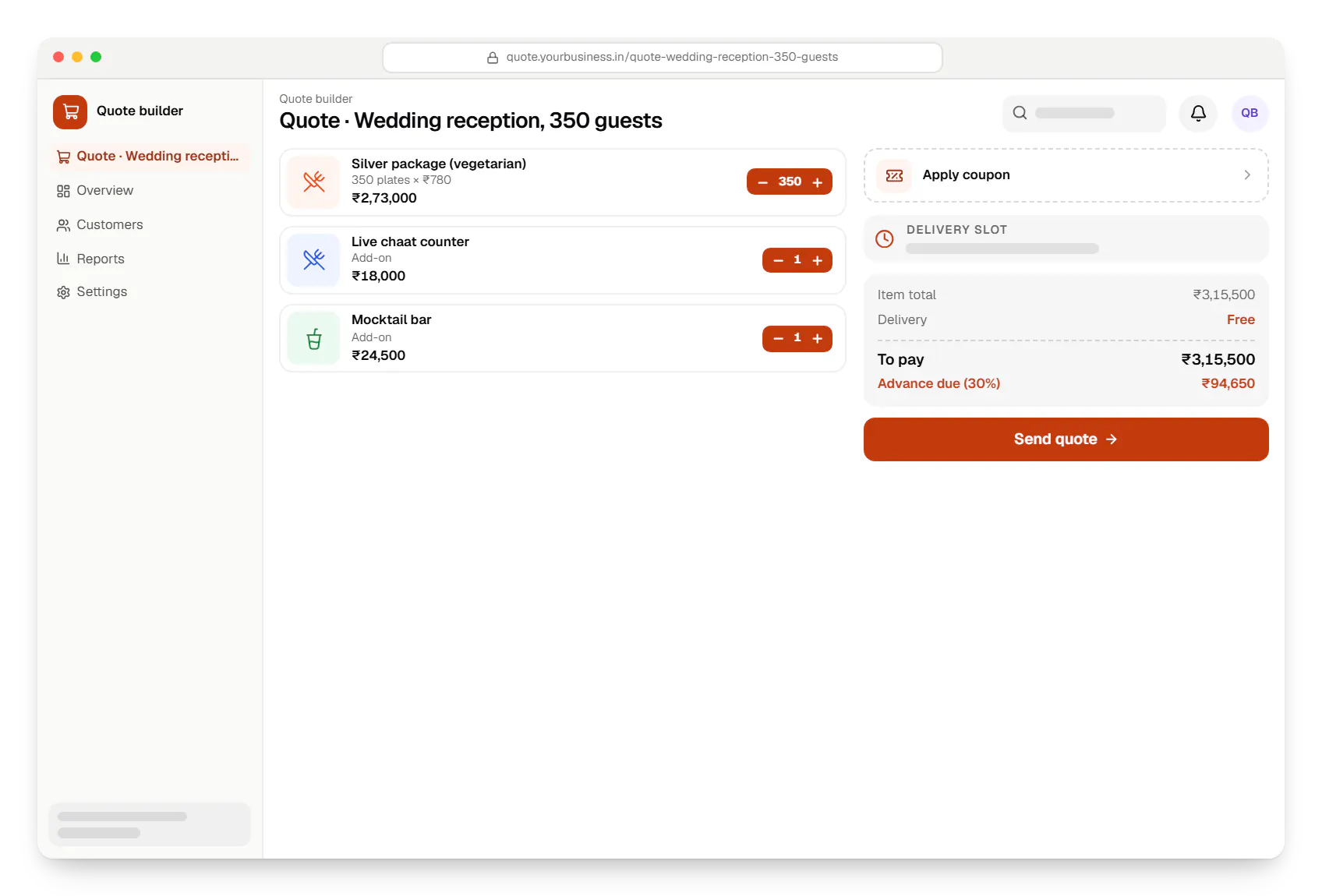Viewport: 1322px width, 896px height.
Task: Click the Quote builder sidebar title
Action: tap(140, 111)
